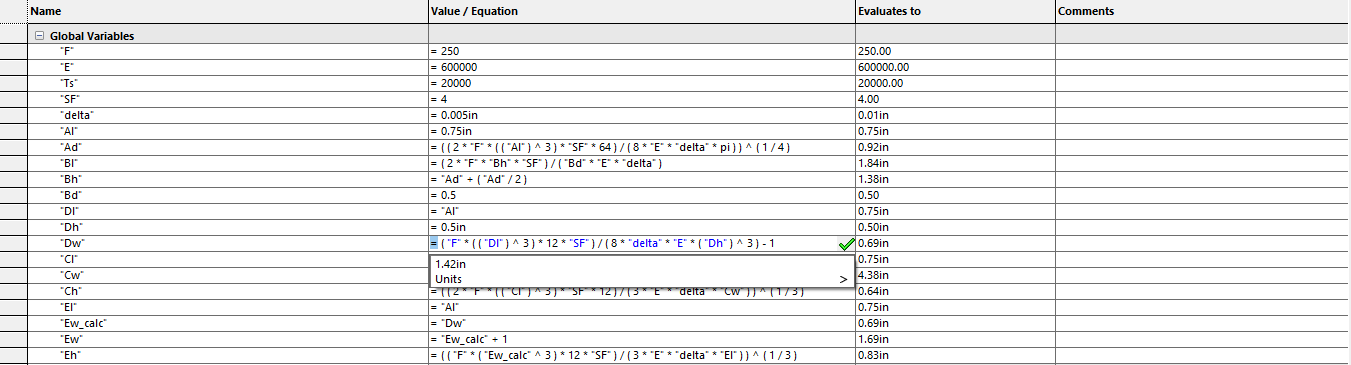This screenshot has width=1351, height=365.
Task: Click the 0.83in evaluated result of Eh
Action: [955, 355]
